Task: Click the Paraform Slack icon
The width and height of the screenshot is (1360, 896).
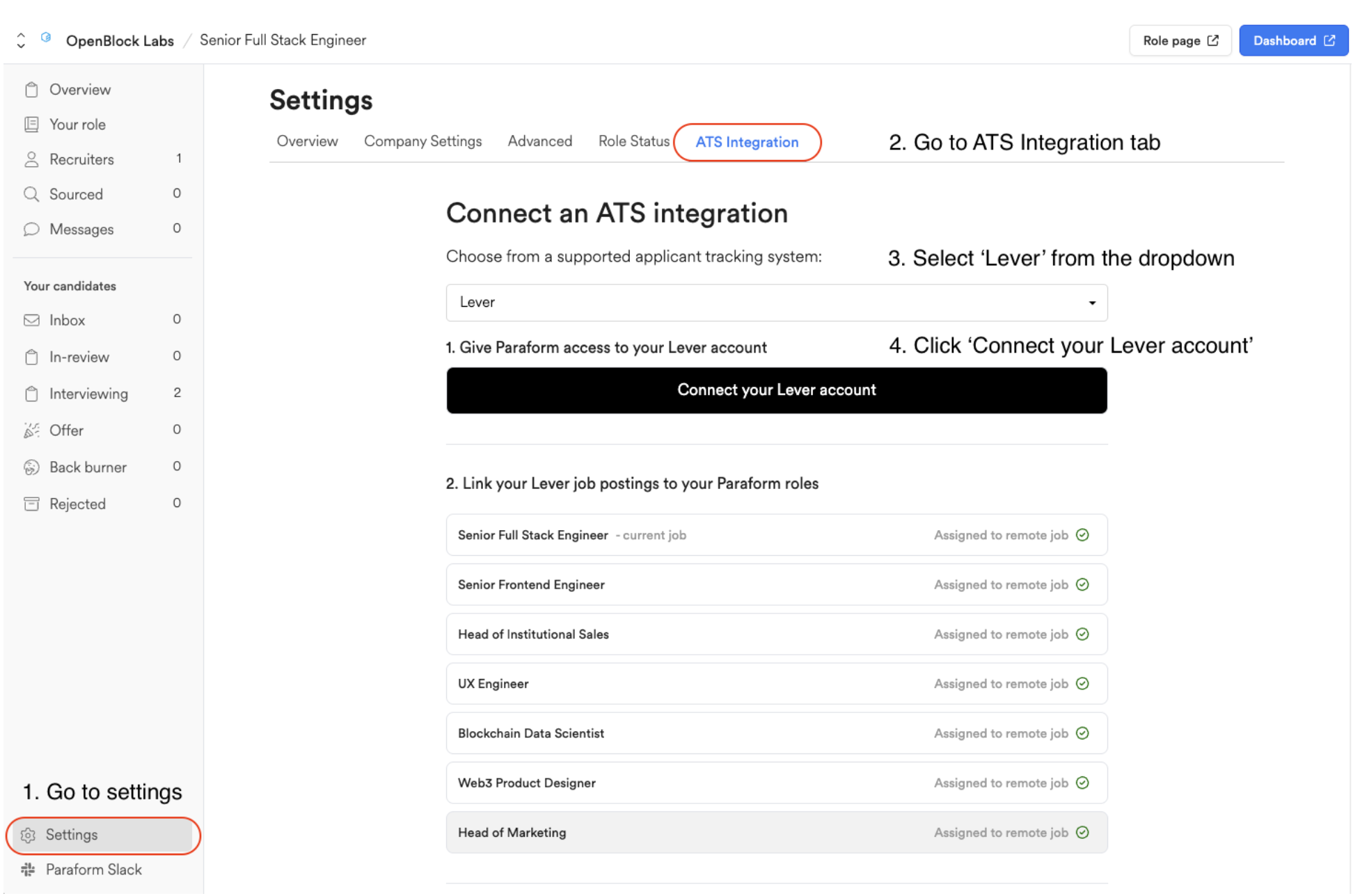Action: [28, 870]
